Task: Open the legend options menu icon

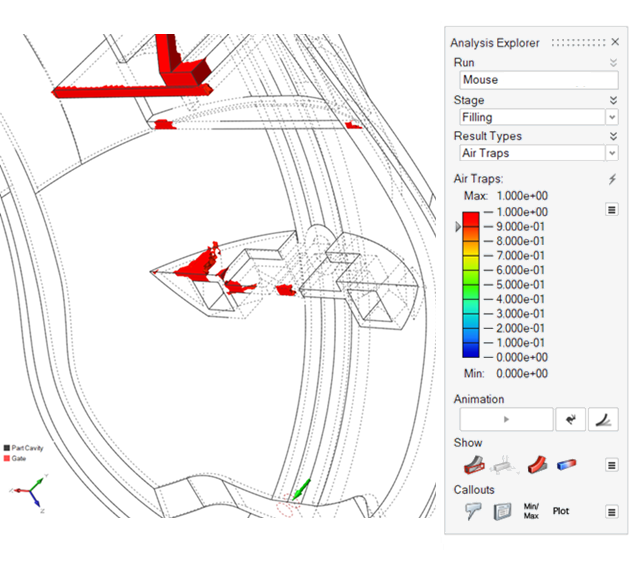Action: point(611,210)
